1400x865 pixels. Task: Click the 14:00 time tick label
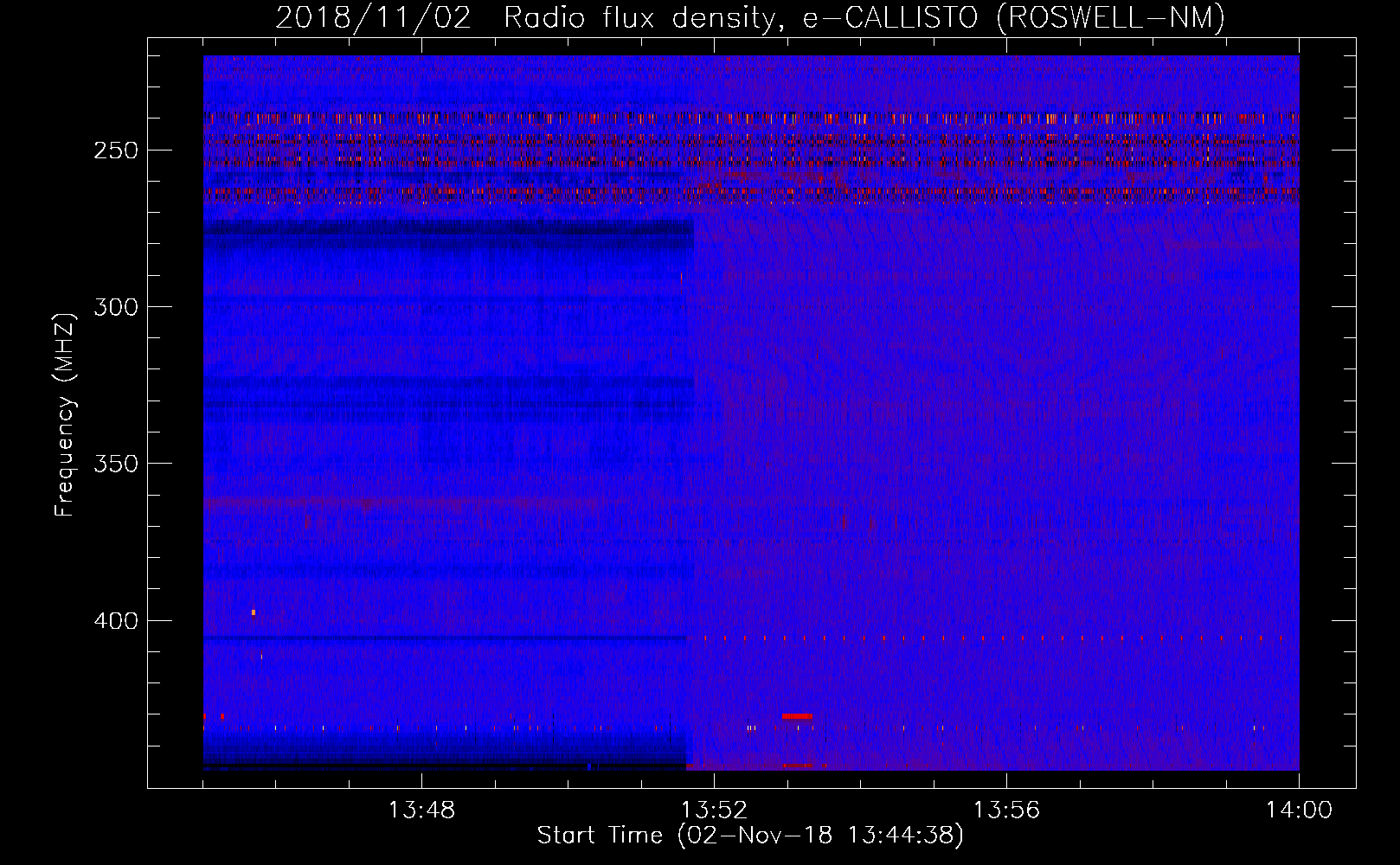[1299, 811]
